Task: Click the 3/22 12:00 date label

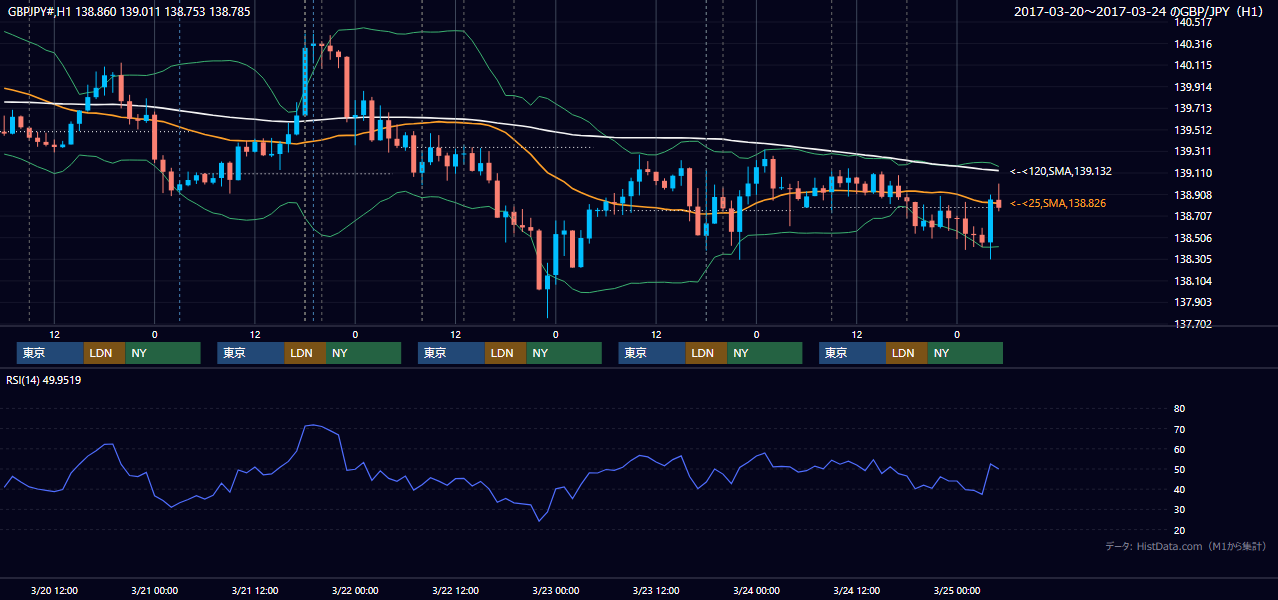Action: tap(455, 590)
